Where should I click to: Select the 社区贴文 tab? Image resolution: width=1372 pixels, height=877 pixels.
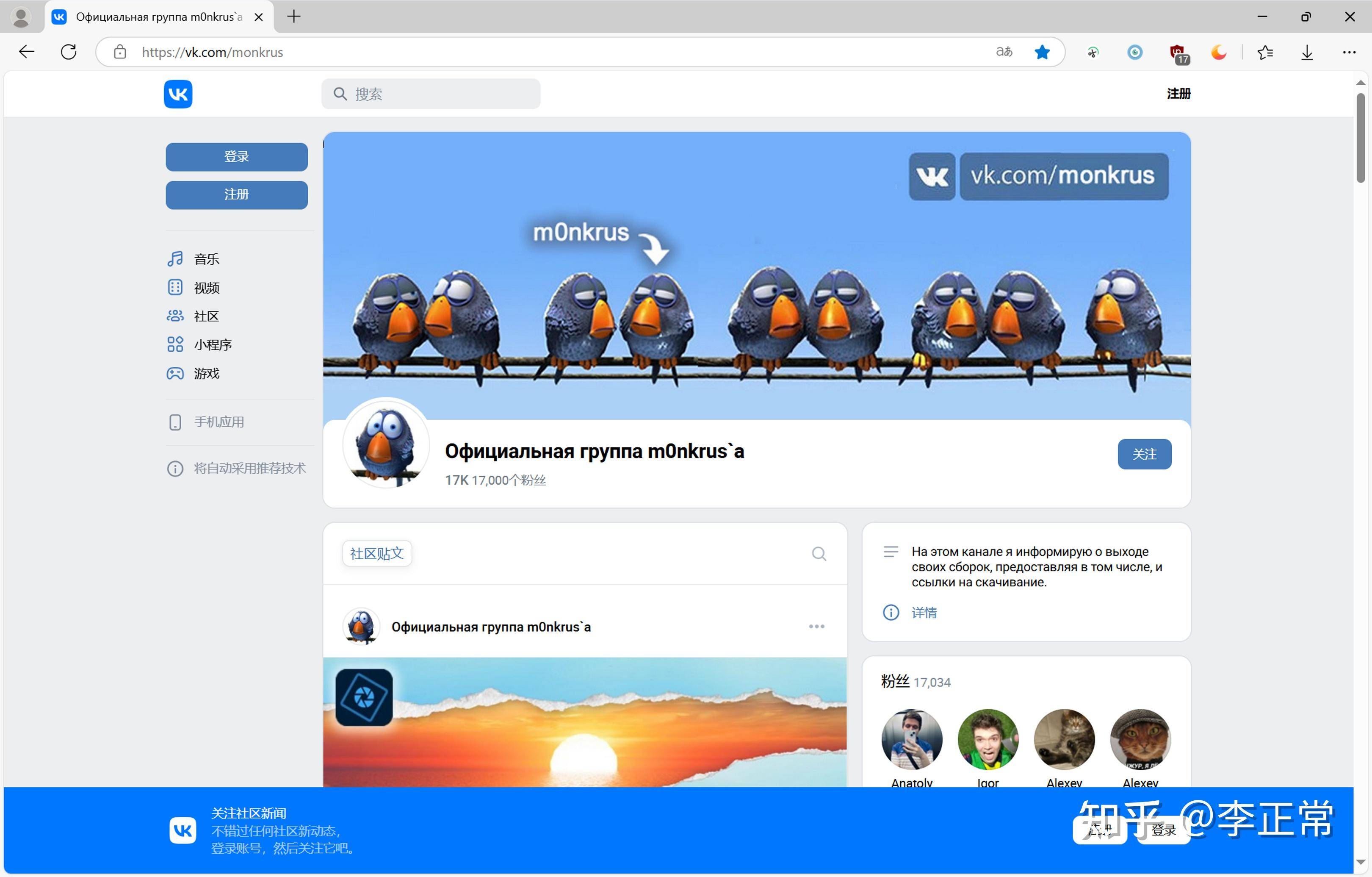click(376, 553)
